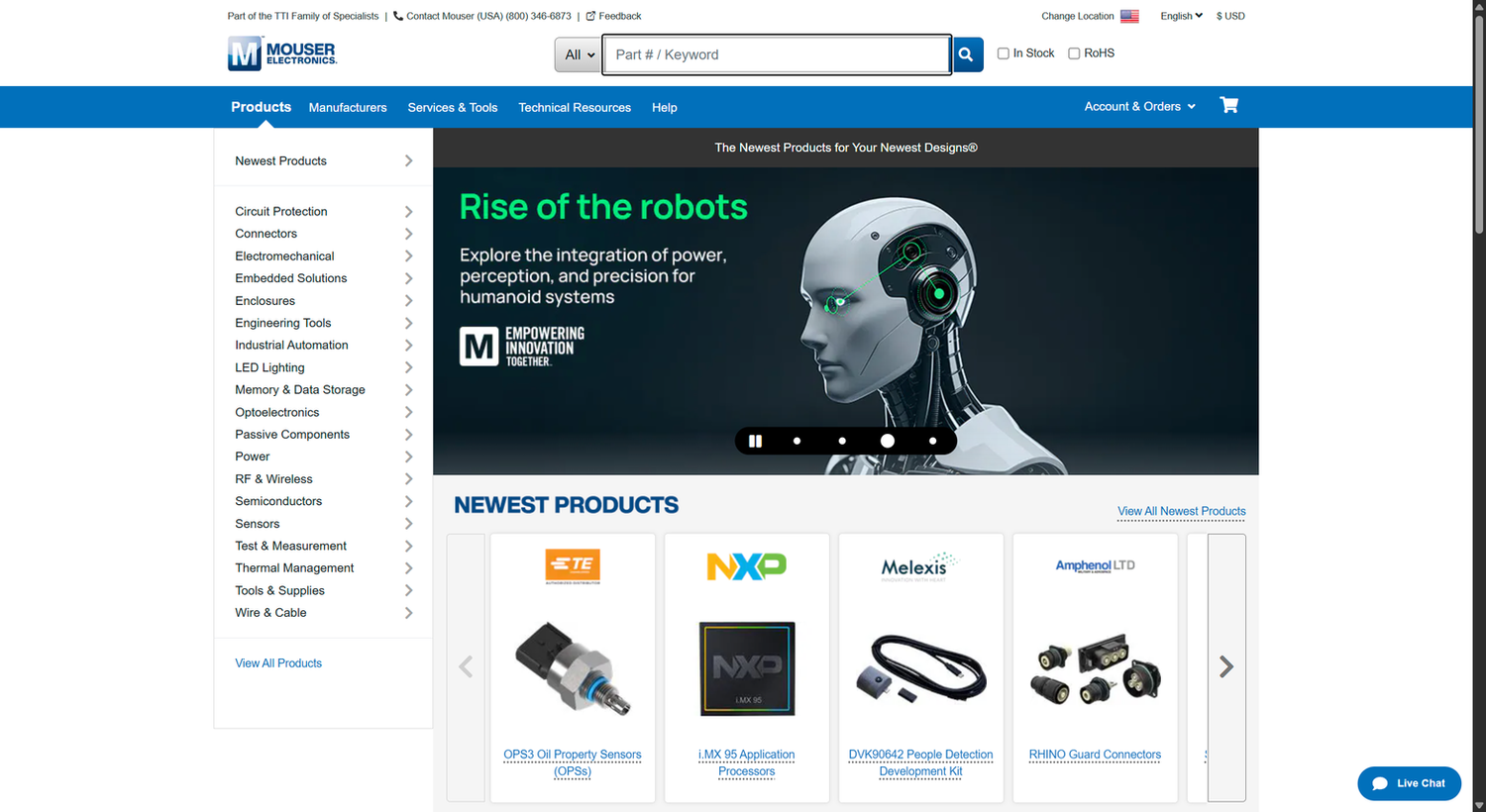Open the NXP manufacturer logo
Screen dimensions: 1486x812
[x=747, y=566]
